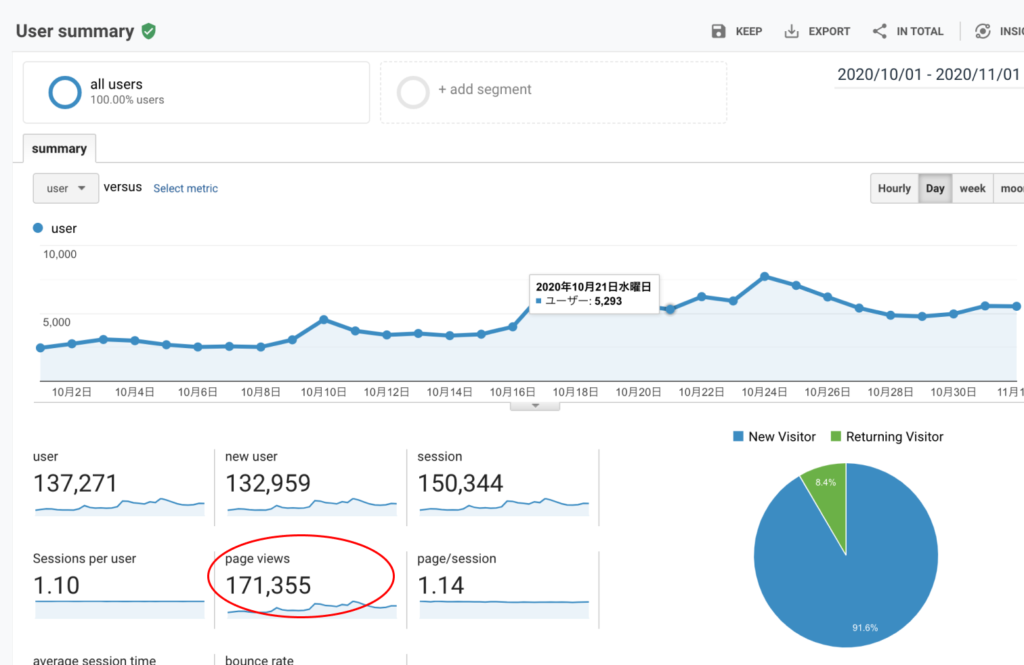Open the date range 2020/10/01 - 2020/11/01 picker

[x=927, y=75]
